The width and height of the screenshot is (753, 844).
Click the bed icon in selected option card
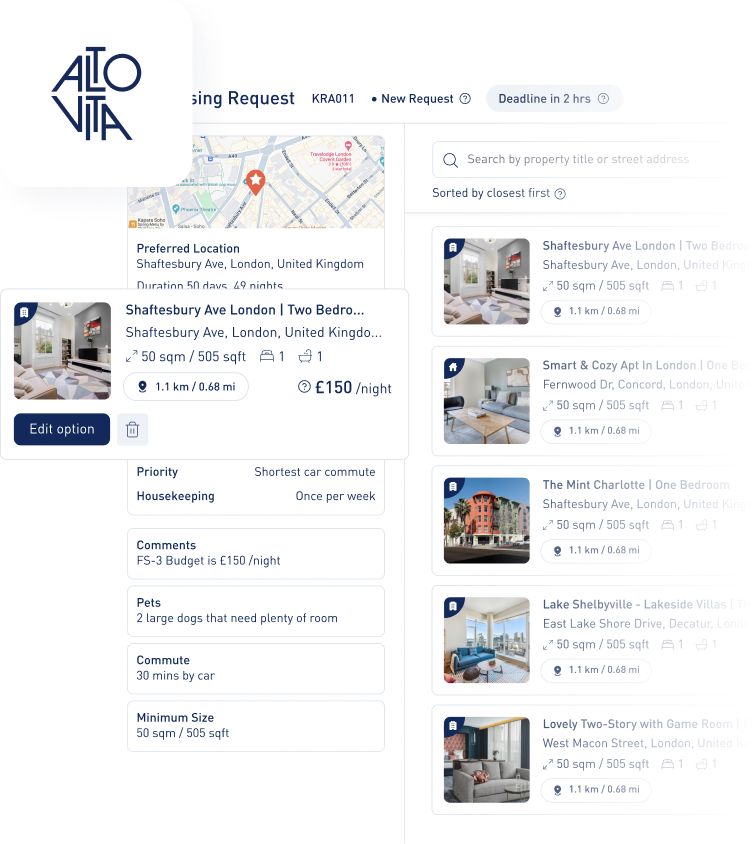point(267,356)
